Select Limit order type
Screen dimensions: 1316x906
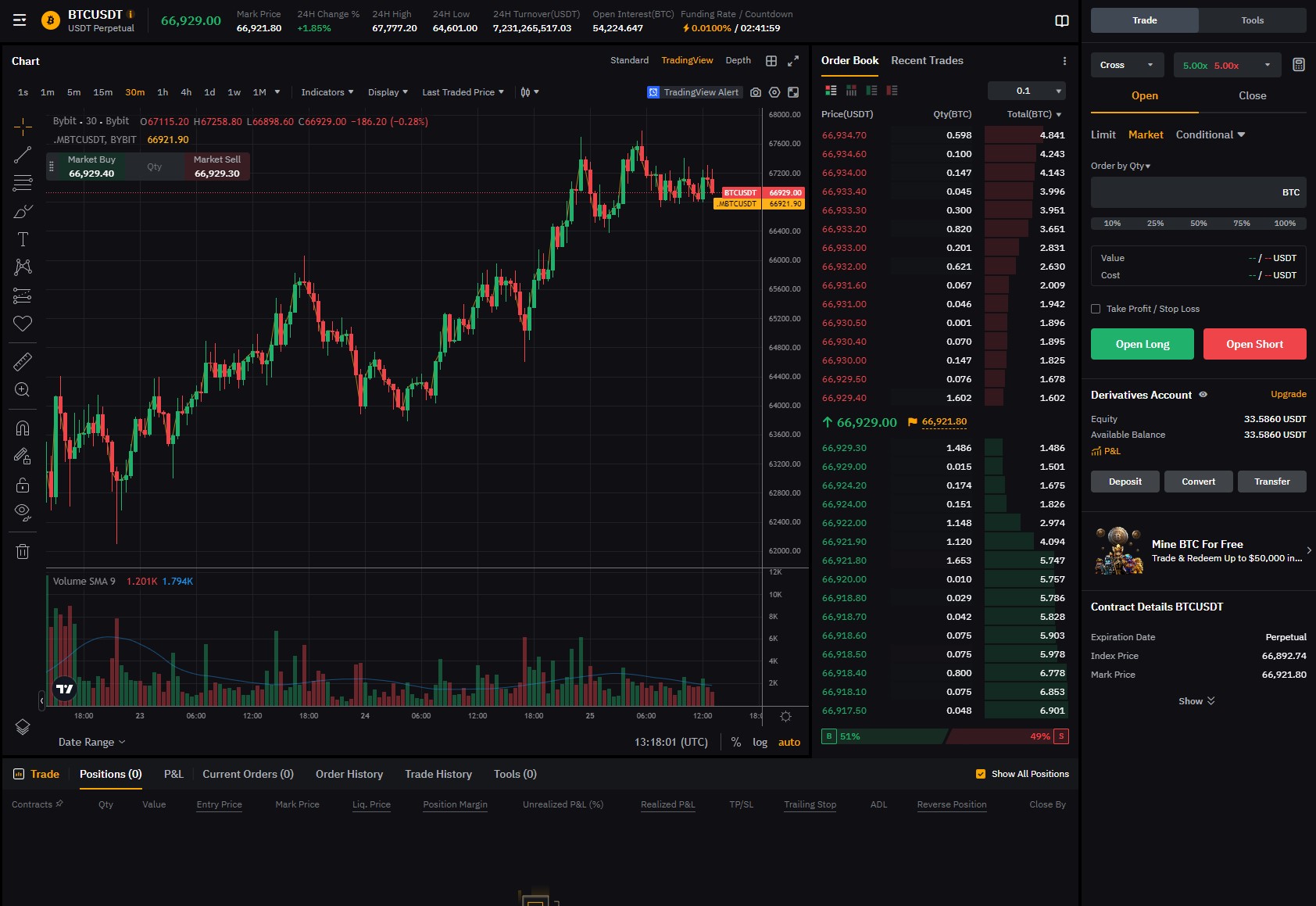(1103, 134)
